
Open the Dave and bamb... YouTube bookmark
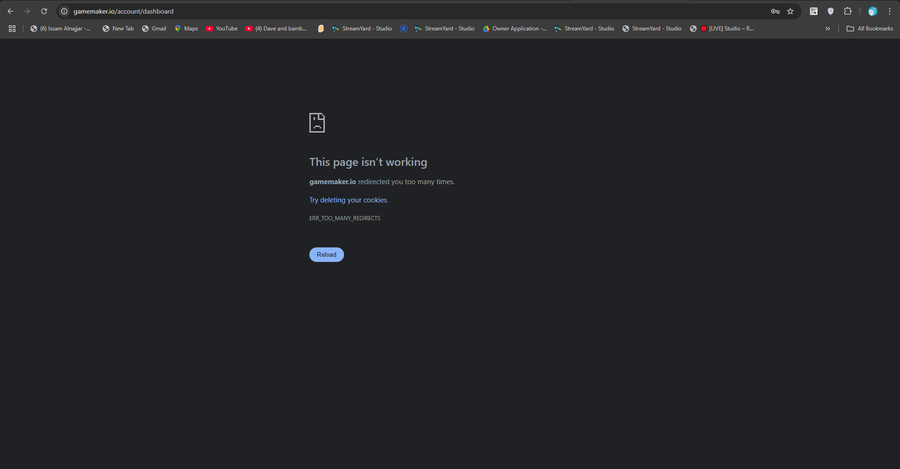(276, 28)
